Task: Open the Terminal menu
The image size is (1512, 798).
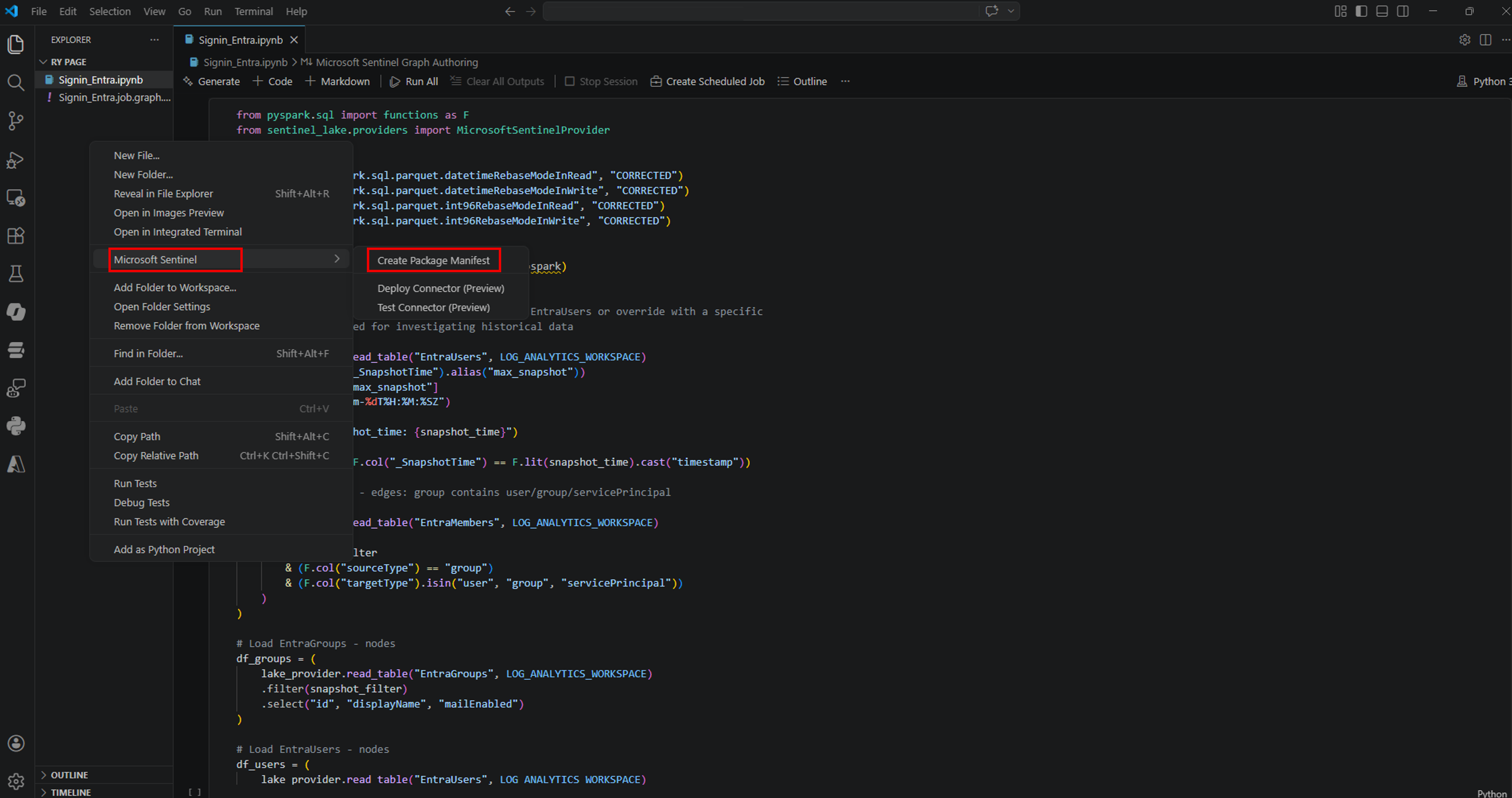Action: (x=254, y=11)
